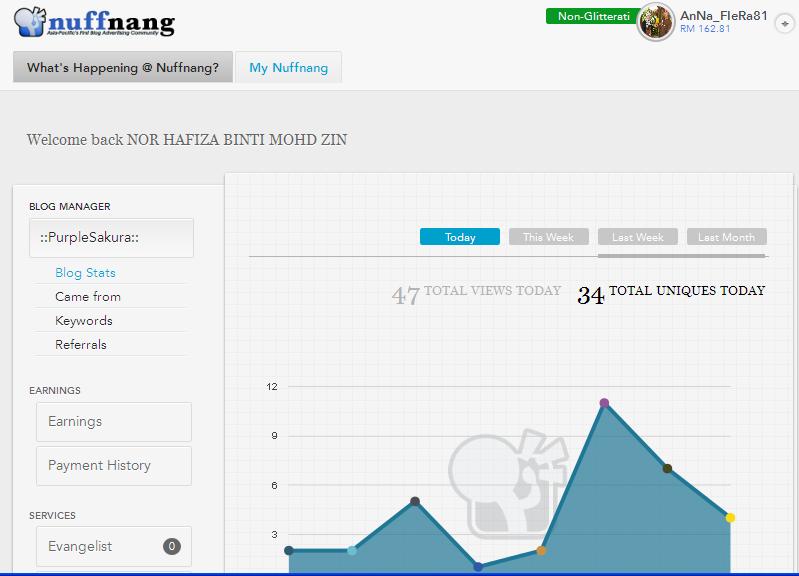Click the light blue data point on the chart

click(352, 551)
